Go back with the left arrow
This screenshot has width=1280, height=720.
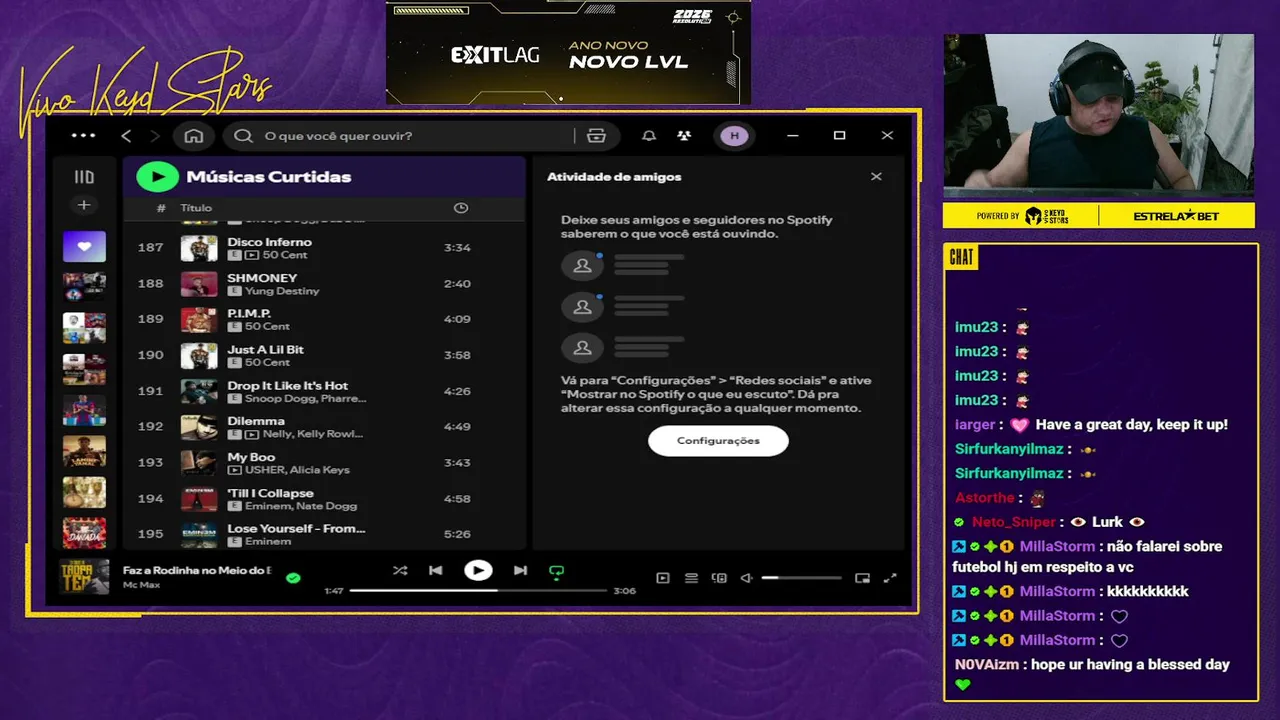pyautogui.click(x=126, y=136)
